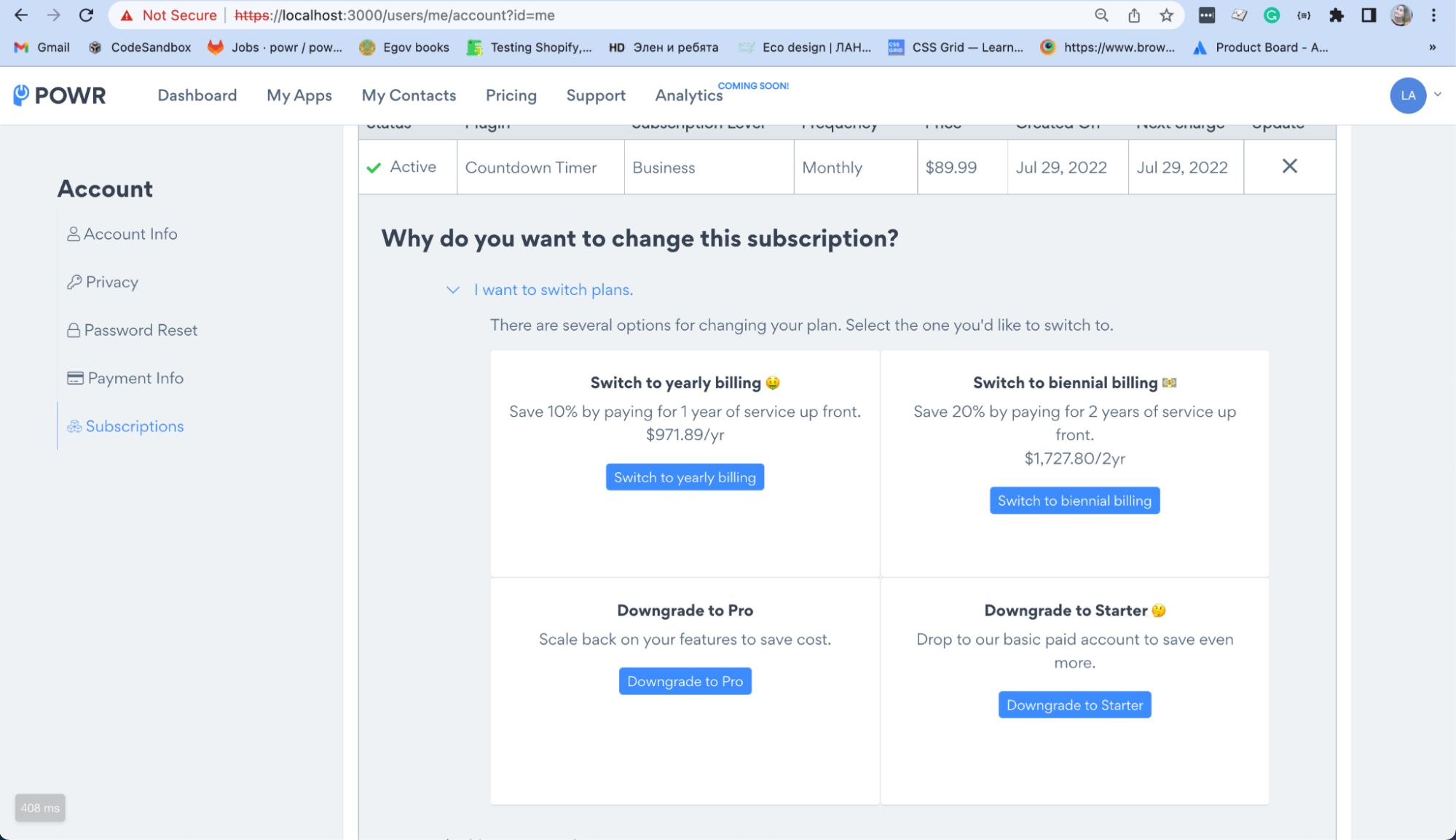Click the browser address bar URL
Screen dimensions: 1456x840
pyautogui.click(x=510, y=15)
